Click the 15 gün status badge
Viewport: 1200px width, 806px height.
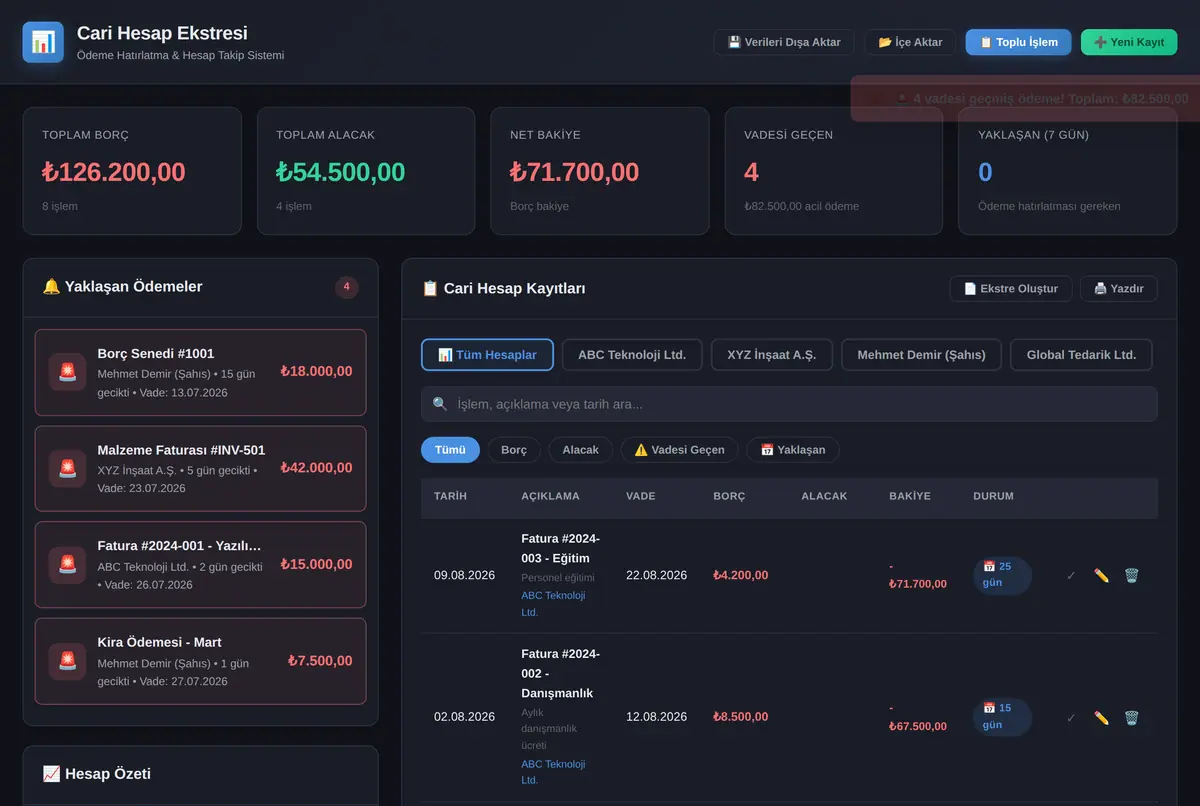click(1002, 718)
